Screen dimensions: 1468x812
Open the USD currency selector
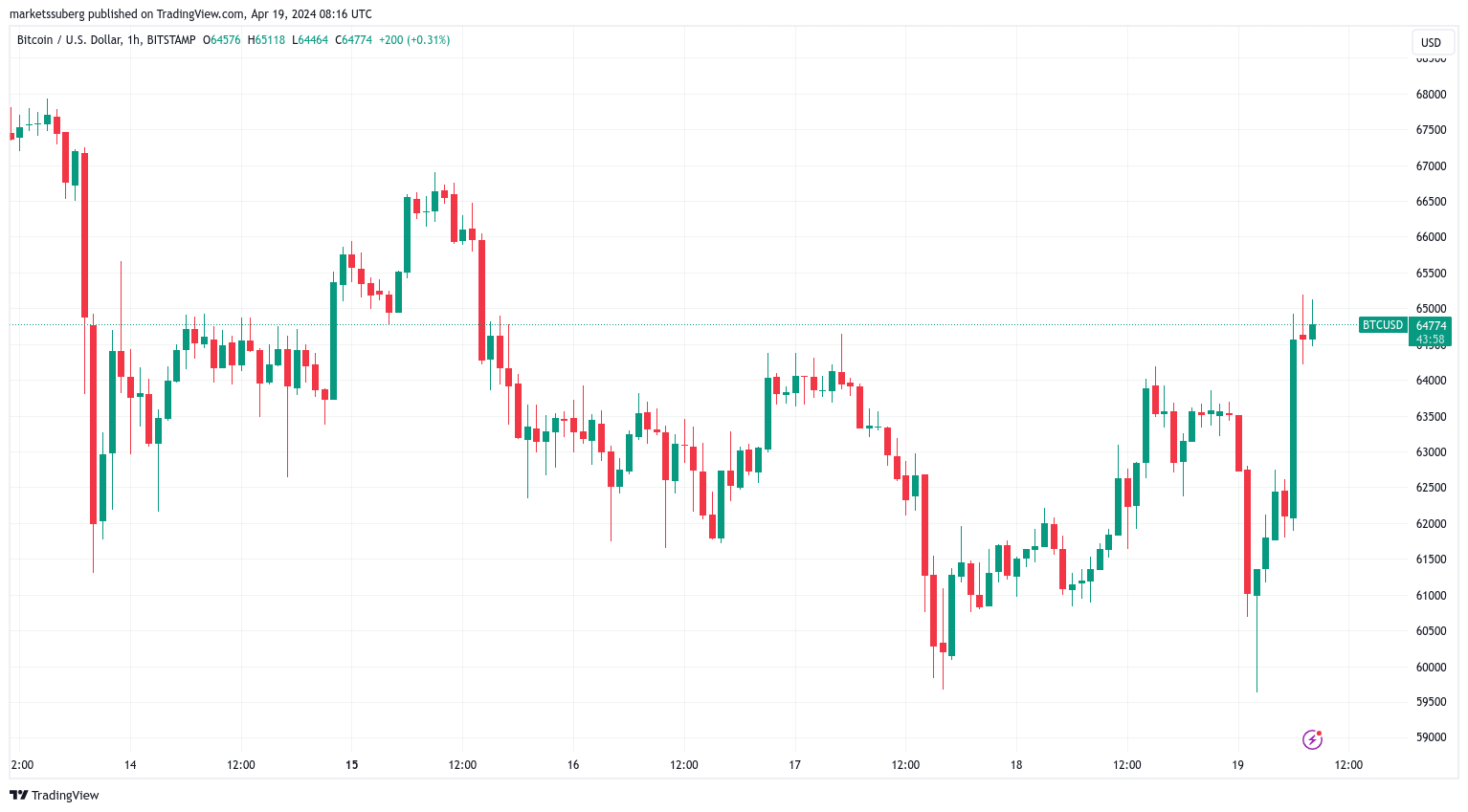(1431, 42)
